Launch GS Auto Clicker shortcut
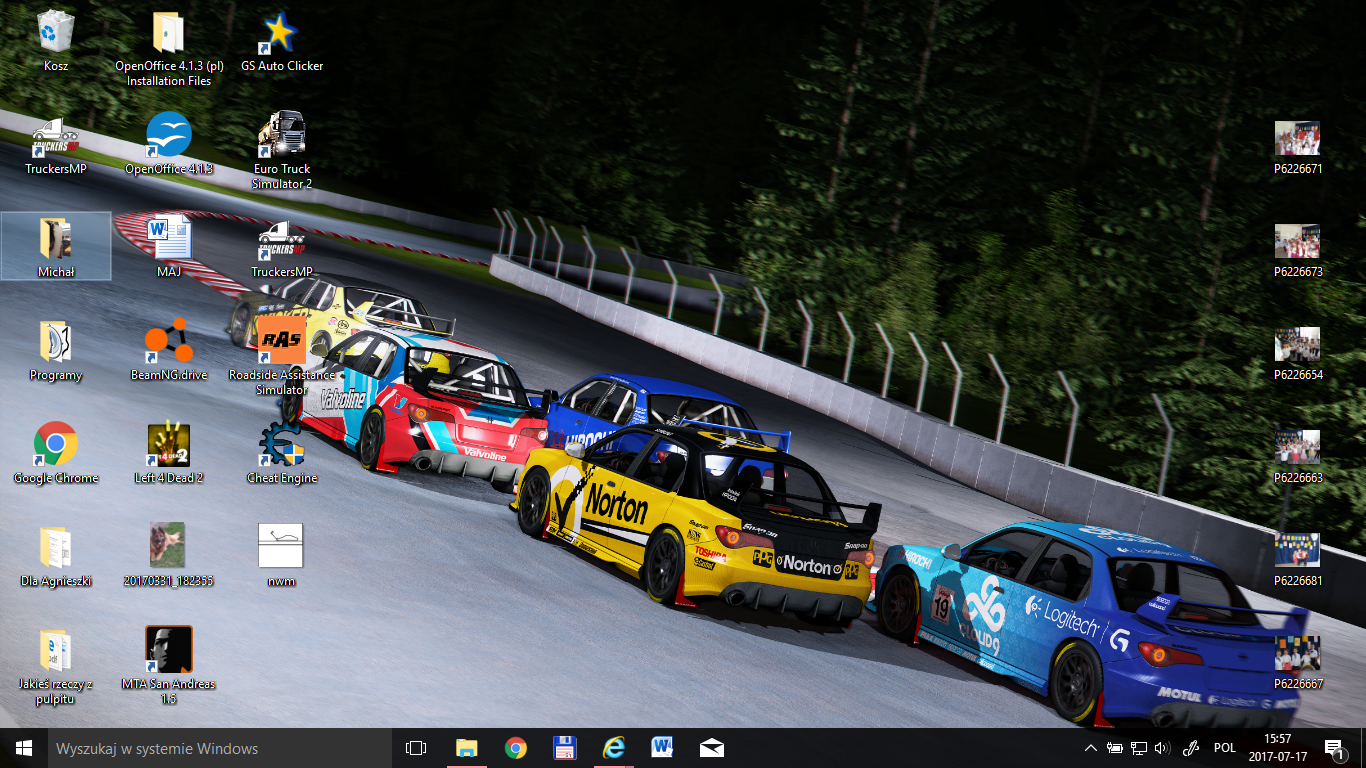The width and height of the screenshot is (1366, 768). 282,40
